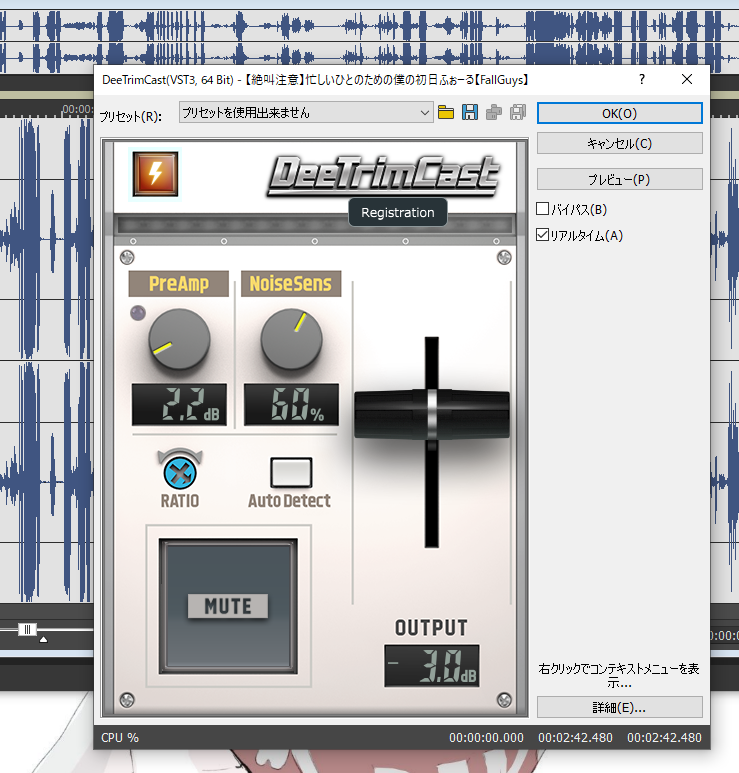The width and height of the screenshot is (739, 773).
Task: Open the Details (詳細) button
Action: [x=619, y=707]
